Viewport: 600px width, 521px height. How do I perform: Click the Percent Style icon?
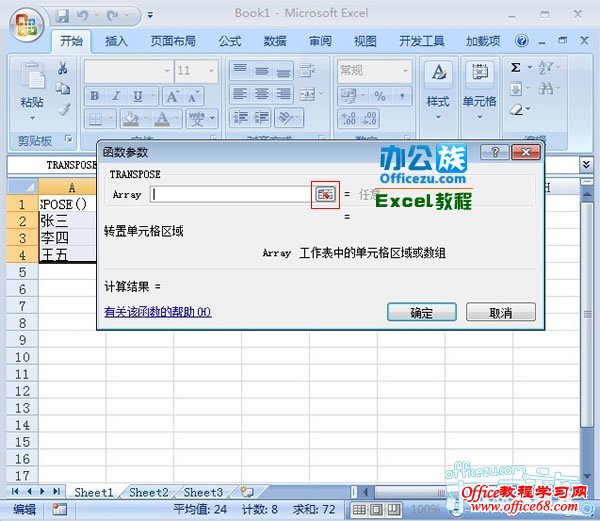380,96
